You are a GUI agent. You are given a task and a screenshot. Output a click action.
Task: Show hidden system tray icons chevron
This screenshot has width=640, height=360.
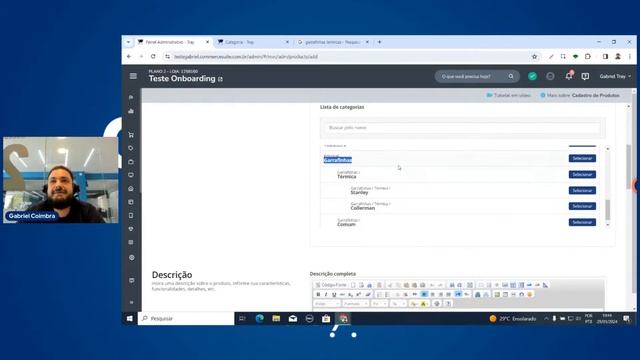546,318
